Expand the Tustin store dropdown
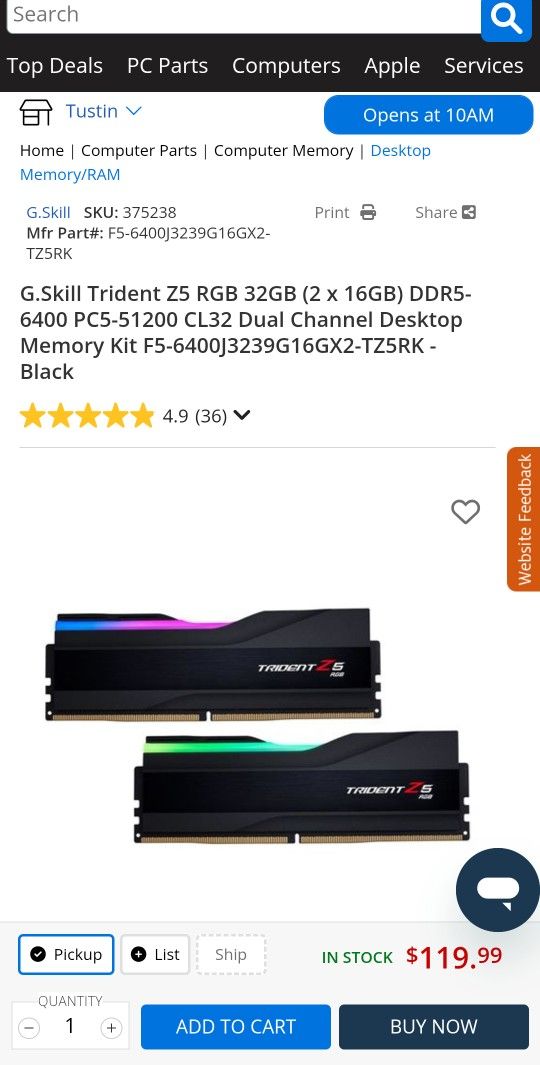540x1065 pixels. [x=103, y=111]
